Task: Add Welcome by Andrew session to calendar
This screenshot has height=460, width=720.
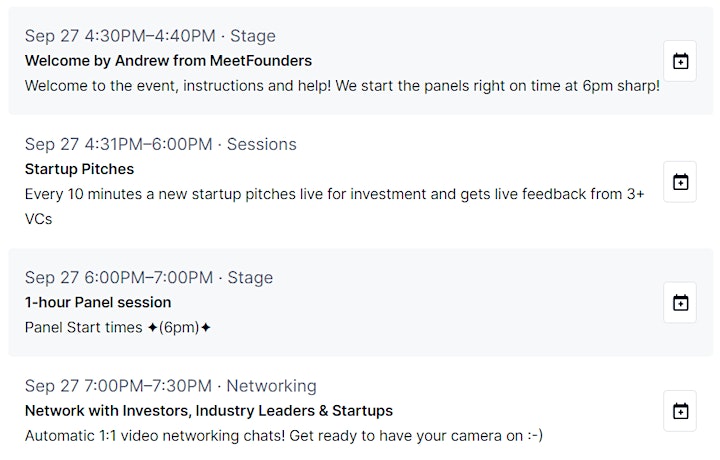Action: pyautogui.click(x=680, y=61)
